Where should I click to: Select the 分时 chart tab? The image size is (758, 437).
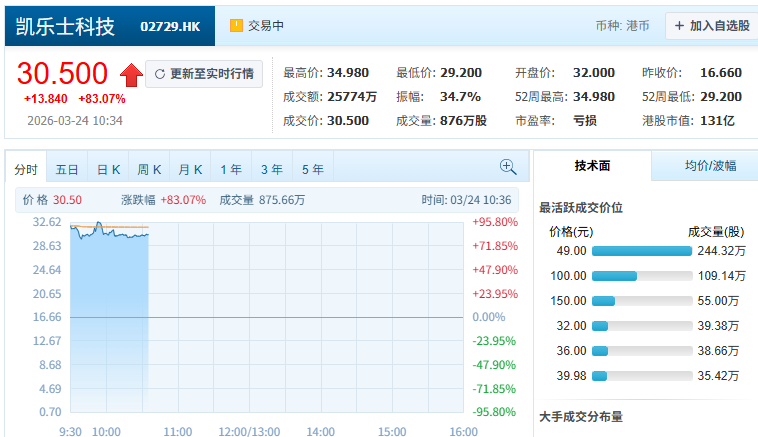(x=26, y=170)
